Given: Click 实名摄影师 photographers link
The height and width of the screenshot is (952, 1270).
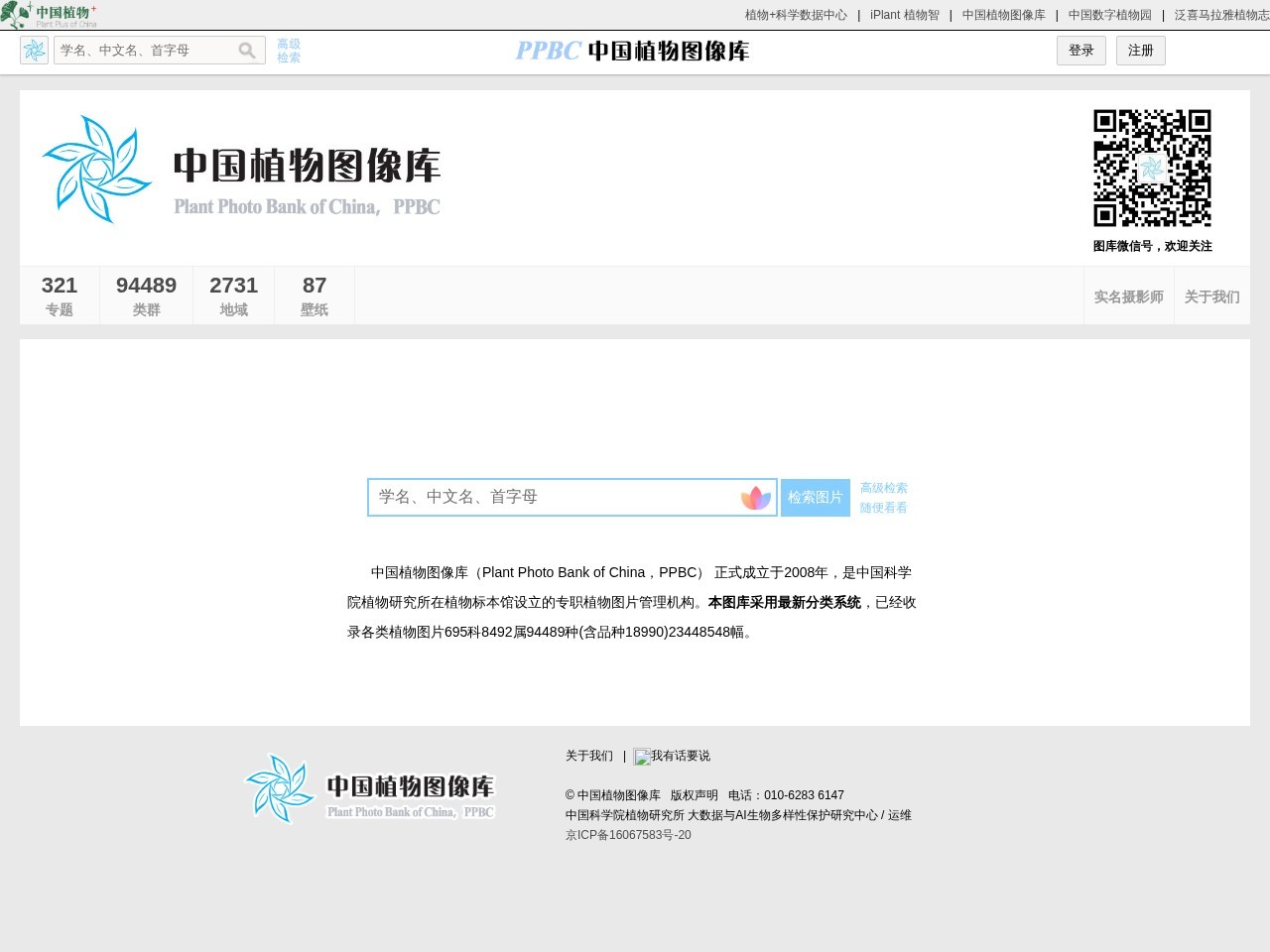Looking at the screenshot, I should pos(1128,297).
